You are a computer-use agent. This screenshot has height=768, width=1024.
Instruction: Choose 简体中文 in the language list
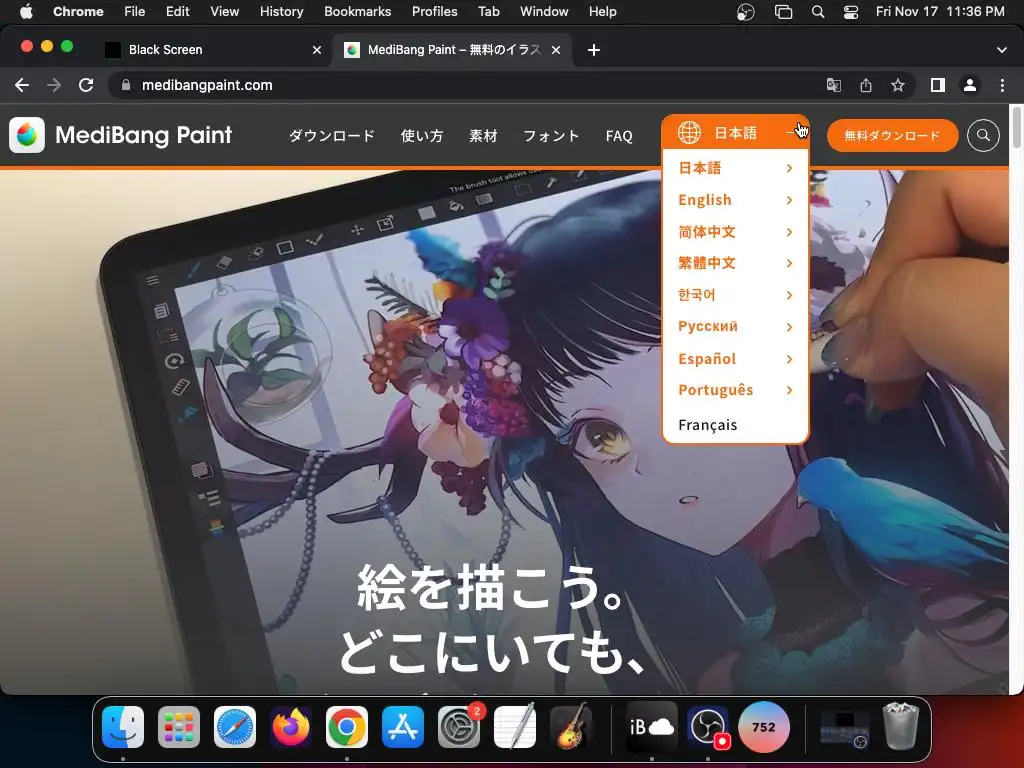(735, 232)
